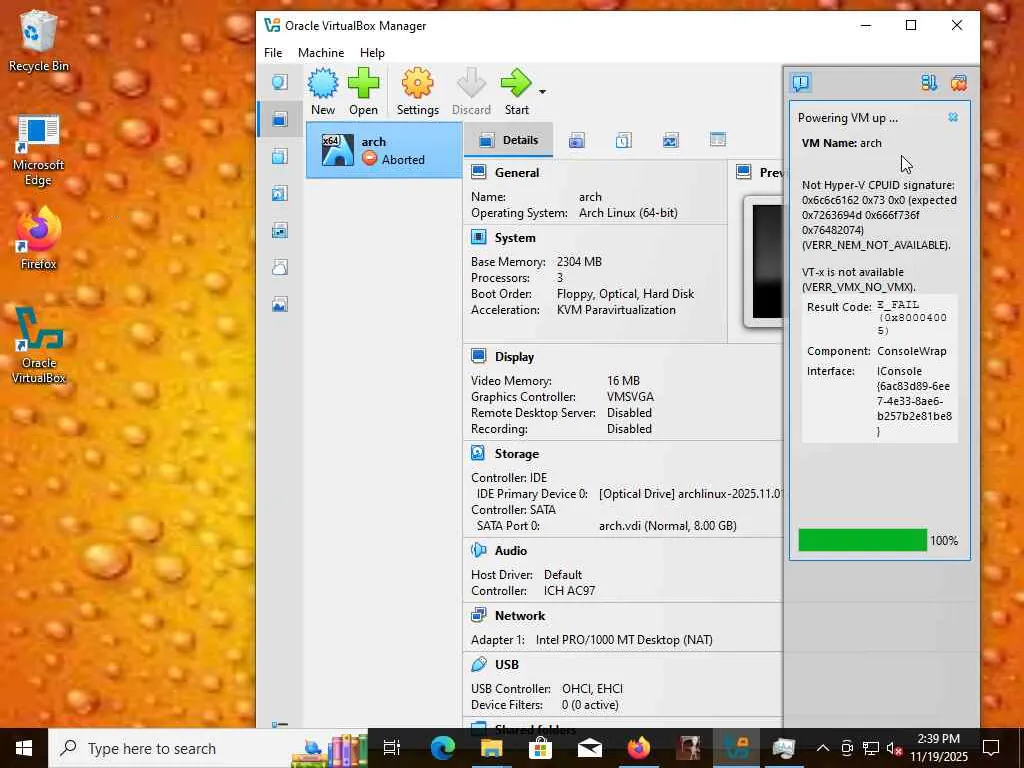Image resolution: width=1024 pixels, height=768 pixels.
Task: Click Adapter 1 Intel PRO/1000 MT Desktop value
Action: 624,640
